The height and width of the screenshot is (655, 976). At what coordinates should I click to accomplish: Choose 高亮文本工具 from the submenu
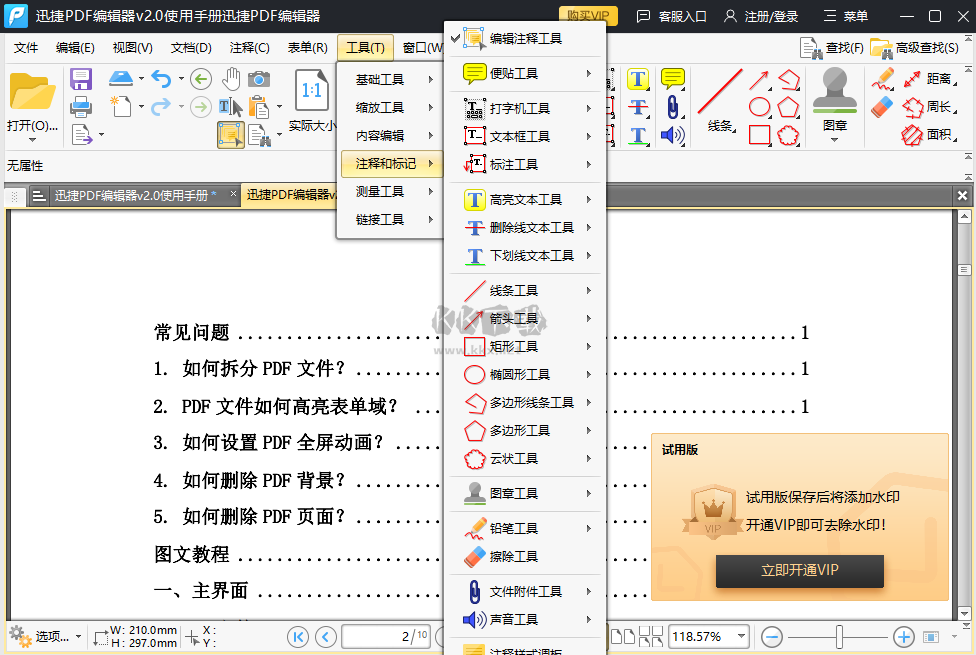tap(525, 199)
